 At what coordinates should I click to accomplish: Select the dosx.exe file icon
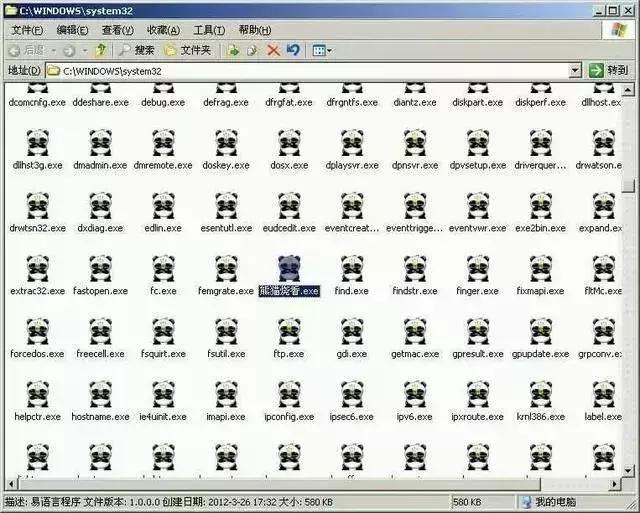tap(289, 142)
